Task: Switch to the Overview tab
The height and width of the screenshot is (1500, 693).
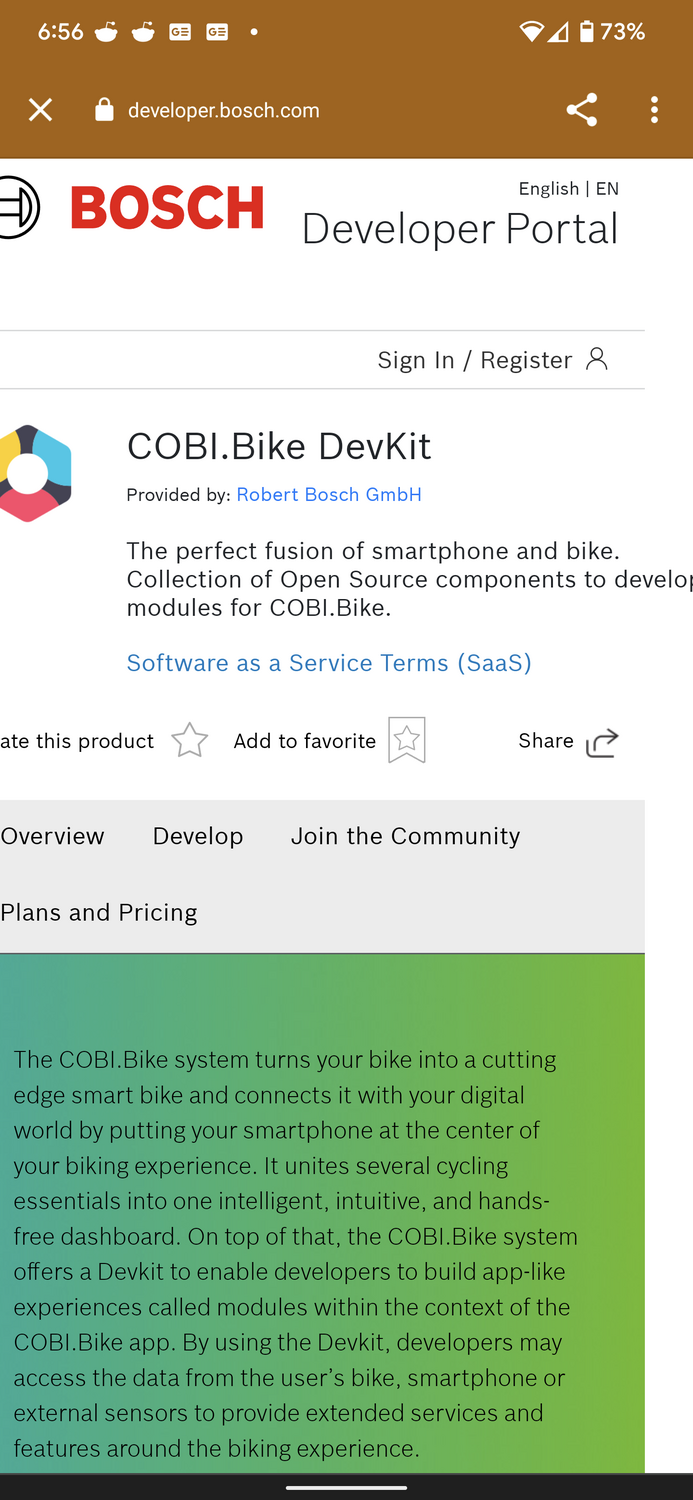Action: [52, 836]
